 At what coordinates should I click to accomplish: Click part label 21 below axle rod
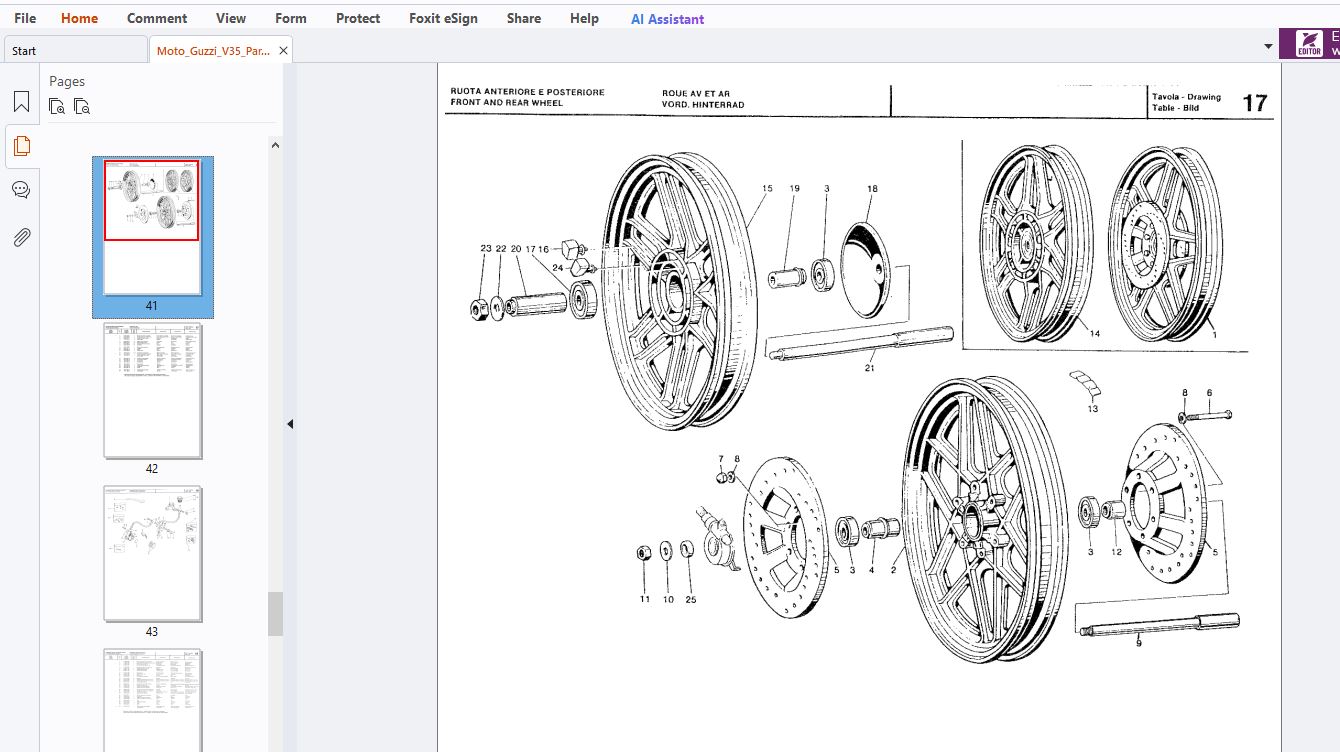tap(870, 367)
